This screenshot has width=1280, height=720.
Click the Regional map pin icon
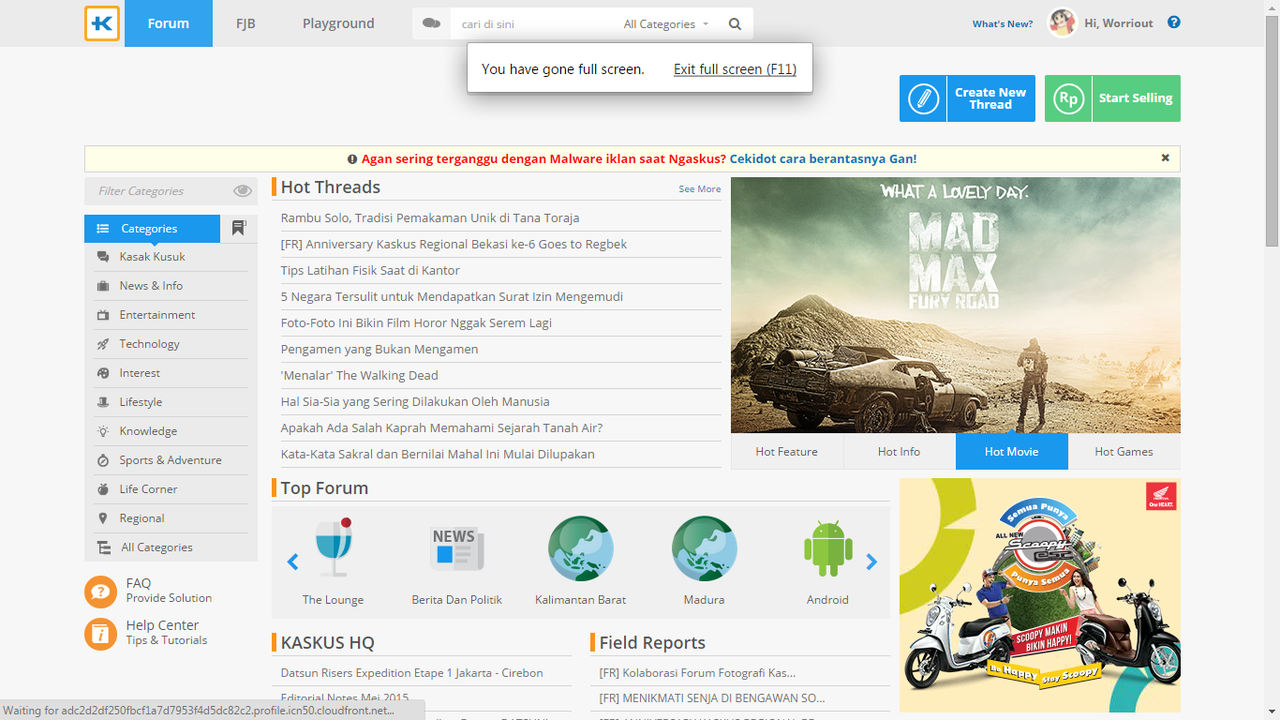(x=103, y=518)
